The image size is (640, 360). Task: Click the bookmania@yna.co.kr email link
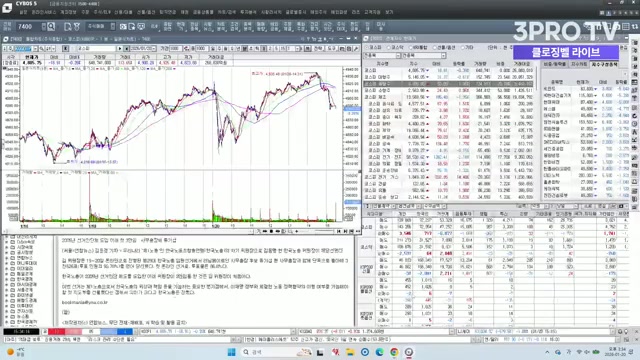85,302
